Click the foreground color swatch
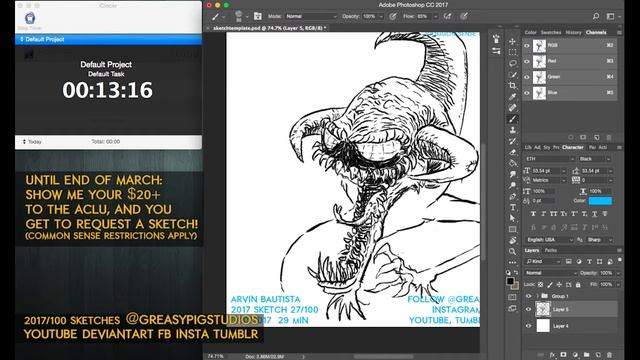This screenshot has height=360, width=640. tap(510, 281)
